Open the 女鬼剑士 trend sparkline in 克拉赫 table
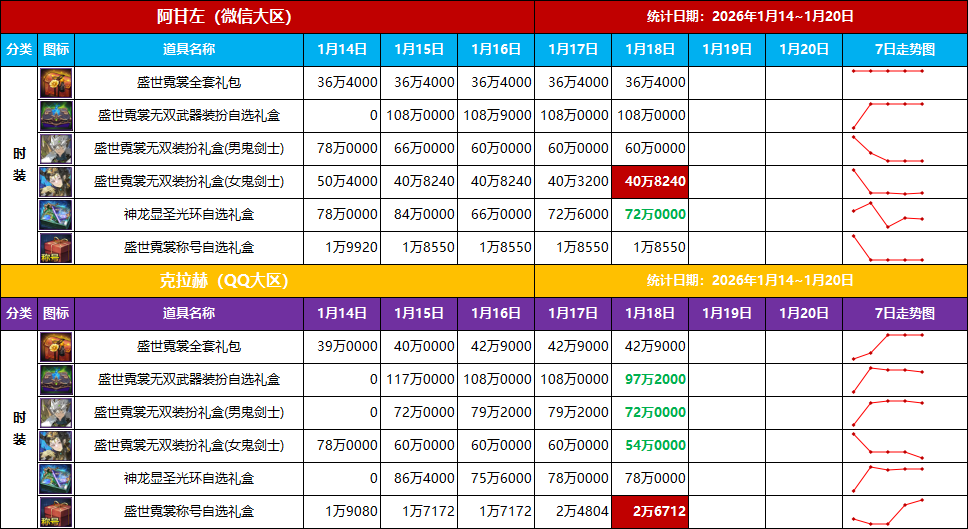Viewport: 968px width, 529px height. 888,446
